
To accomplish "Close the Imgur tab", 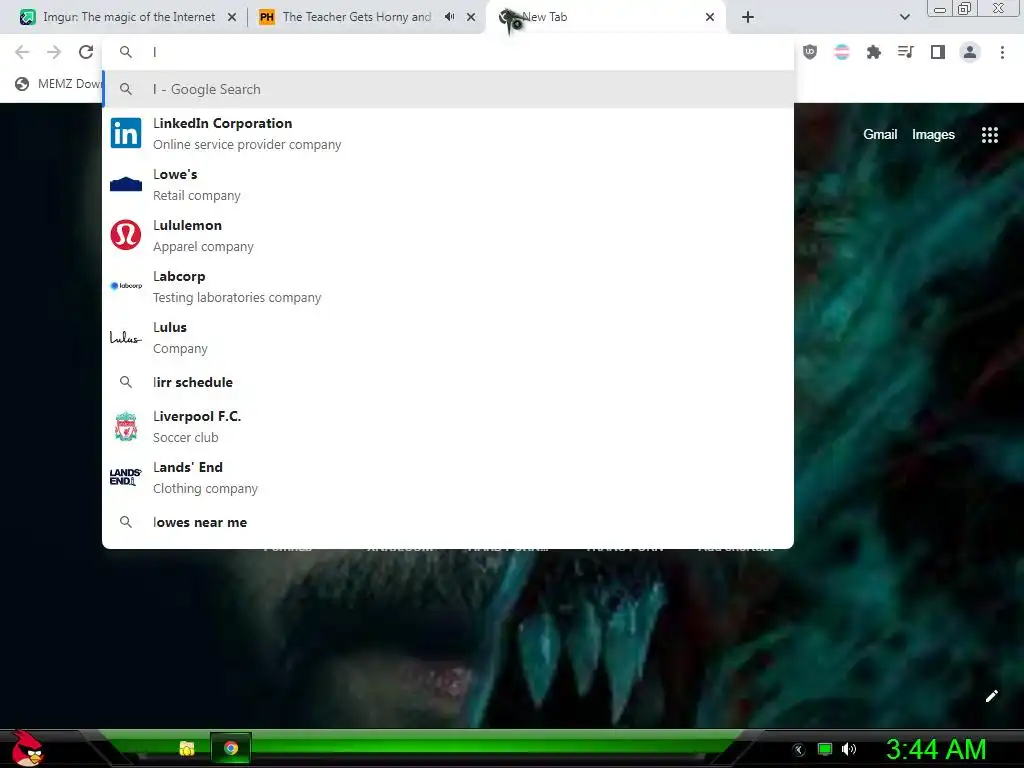I will (x=232, y=17).
